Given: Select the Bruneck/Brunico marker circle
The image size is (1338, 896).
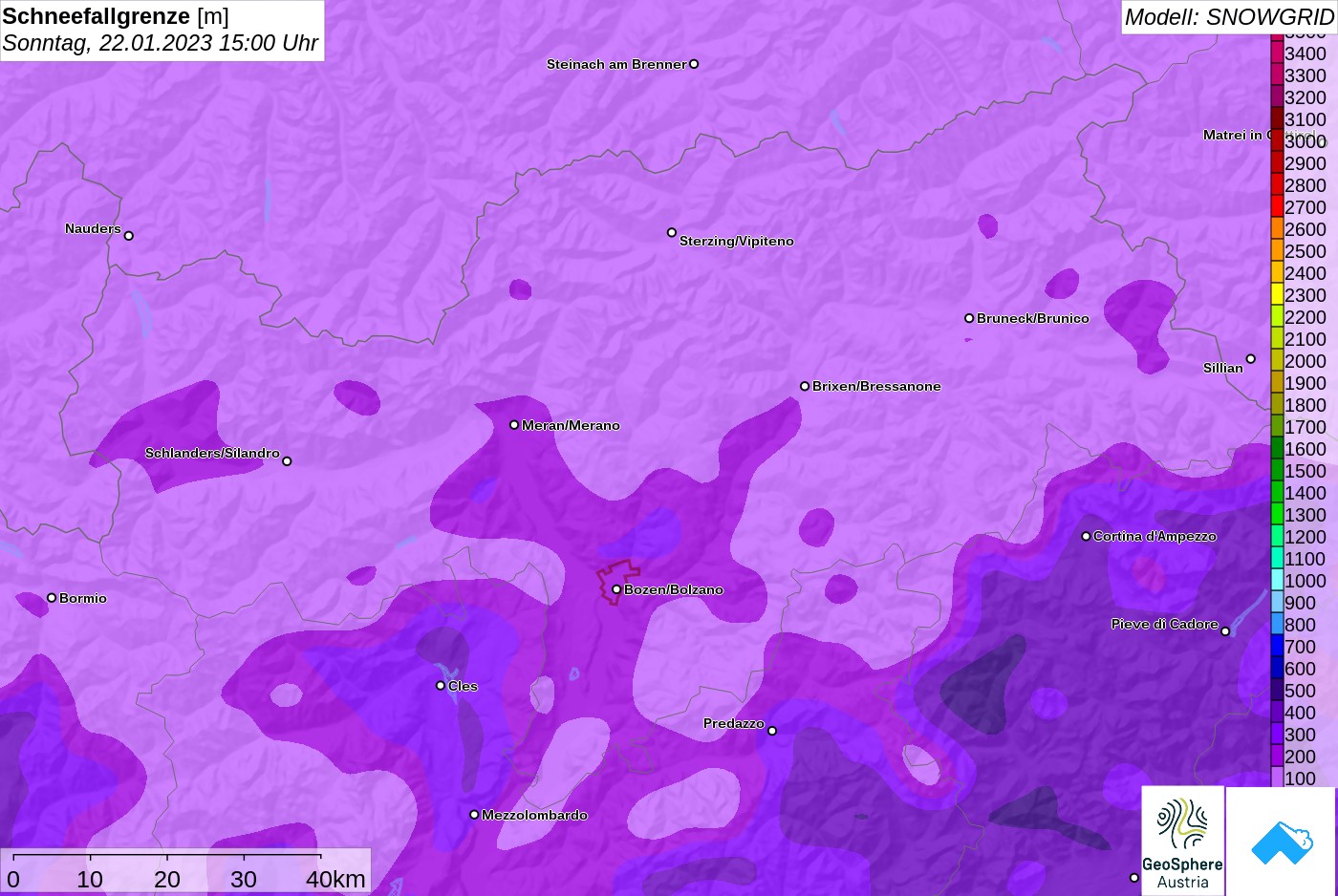Looking at the screenshot, I should point(969,318).
